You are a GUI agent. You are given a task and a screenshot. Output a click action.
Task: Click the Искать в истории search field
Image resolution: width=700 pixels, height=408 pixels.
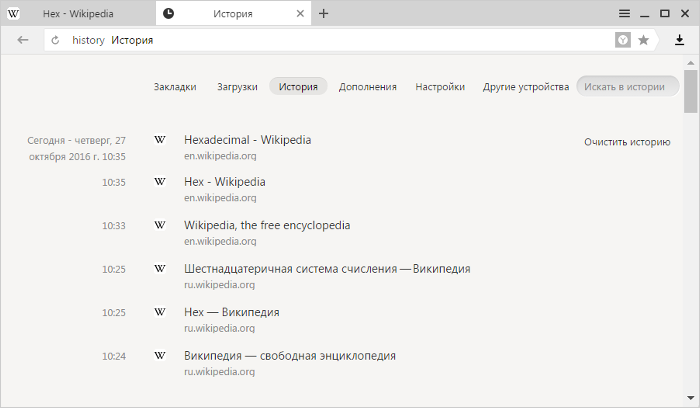coord(628,86)
